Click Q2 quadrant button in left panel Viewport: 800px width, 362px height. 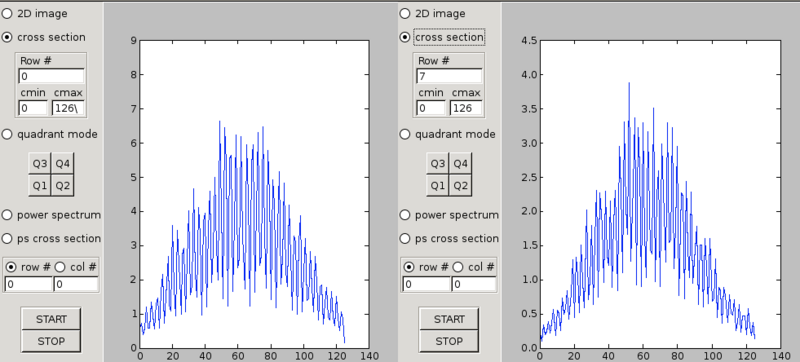click(63, 186)
